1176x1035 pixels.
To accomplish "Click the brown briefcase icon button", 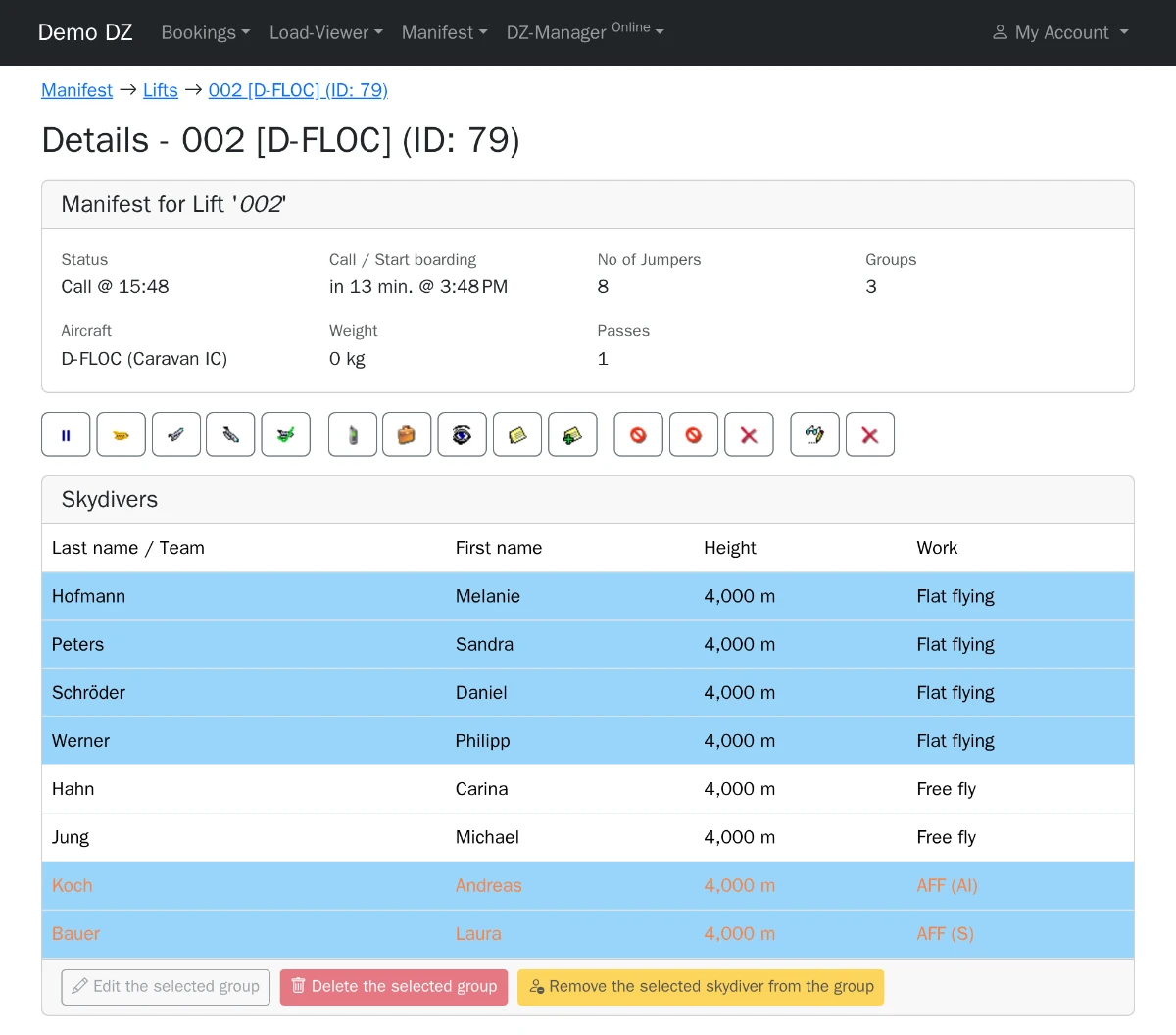I will pos(407,434).
